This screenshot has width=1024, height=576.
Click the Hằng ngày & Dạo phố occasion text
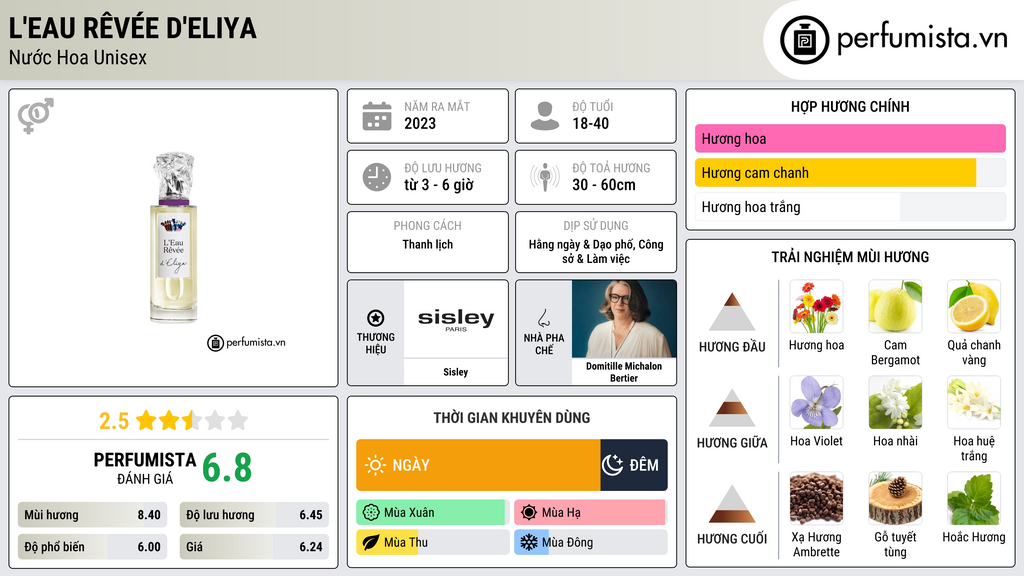pyautogui.click(x=596, y=251)
